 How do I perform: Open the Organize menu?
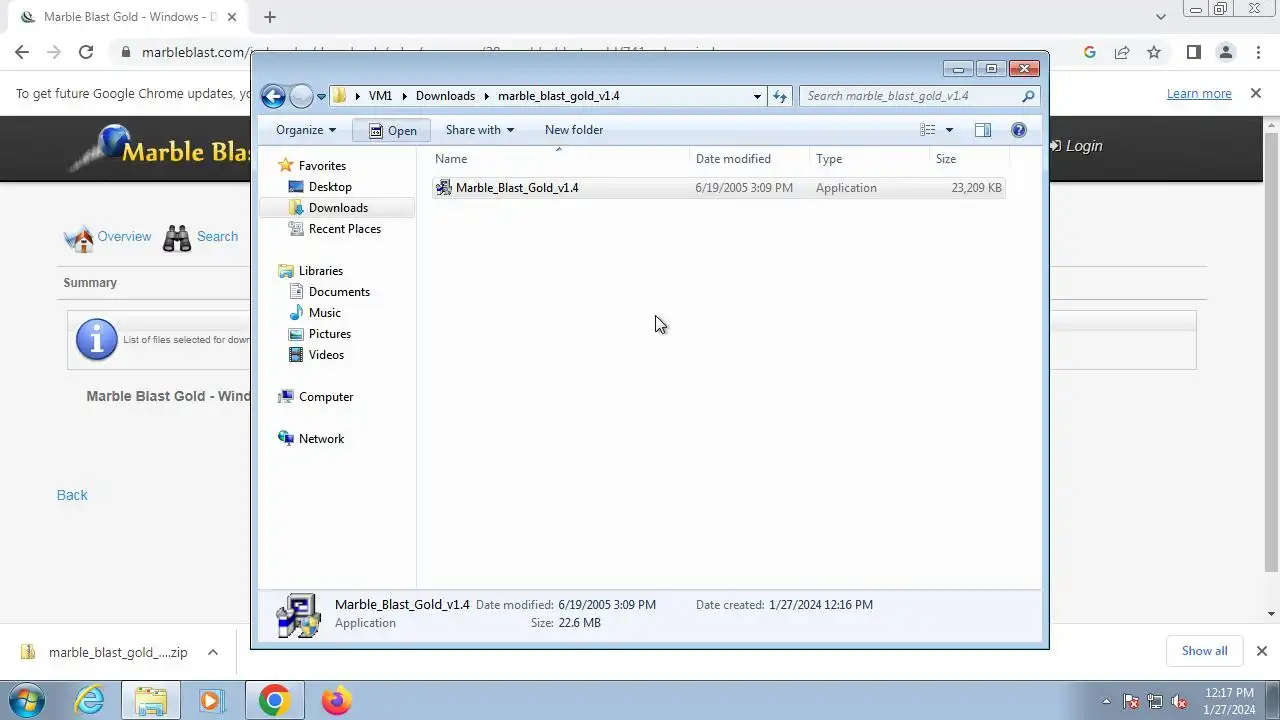tap(306, 130)
